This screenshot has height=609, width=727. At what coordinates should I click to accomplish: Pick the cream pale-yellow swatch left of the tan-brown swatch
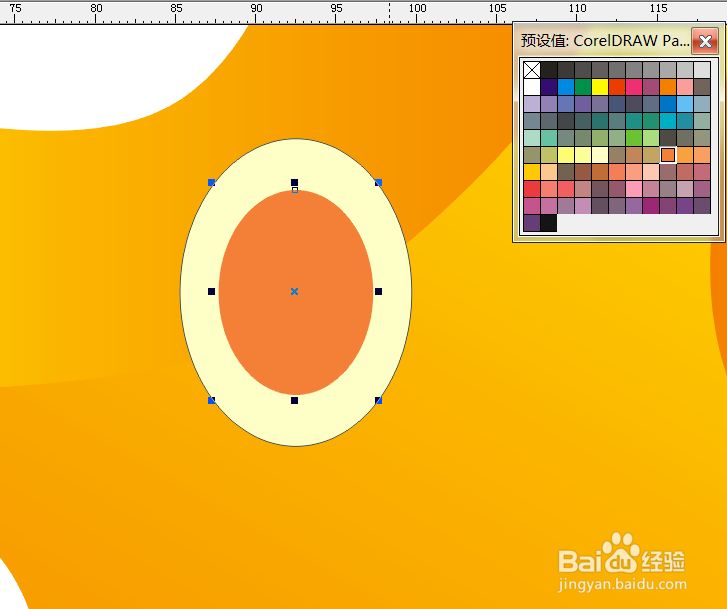(x=600, y=155)
